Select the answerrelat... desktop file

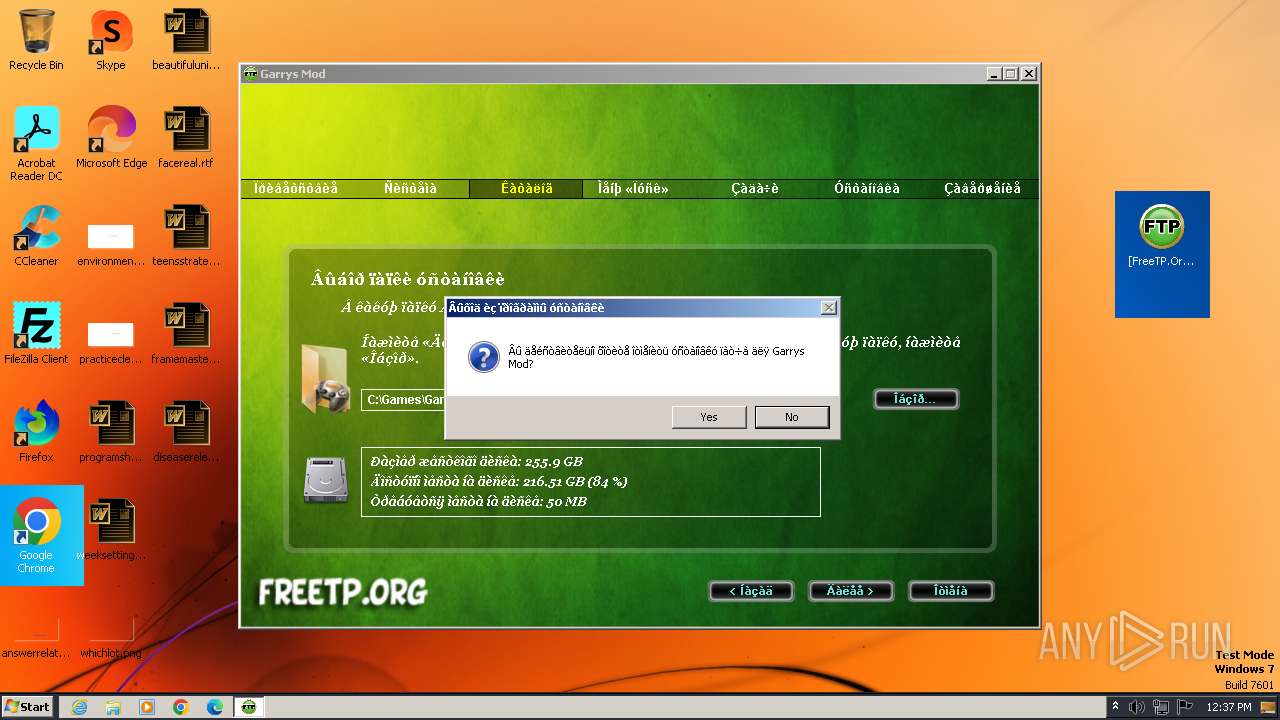pos(36,640)
